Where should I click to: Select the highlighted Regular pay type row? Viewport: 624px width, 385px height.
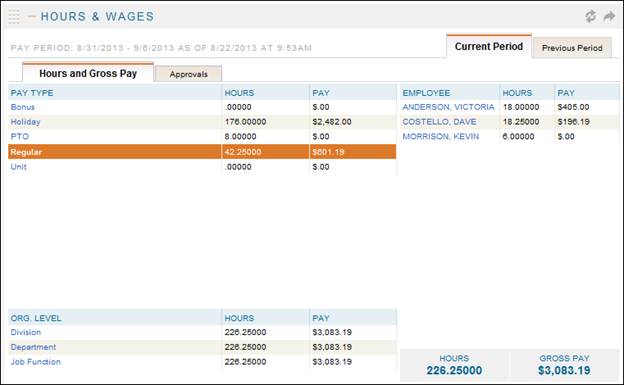click(x=202, y=152)
